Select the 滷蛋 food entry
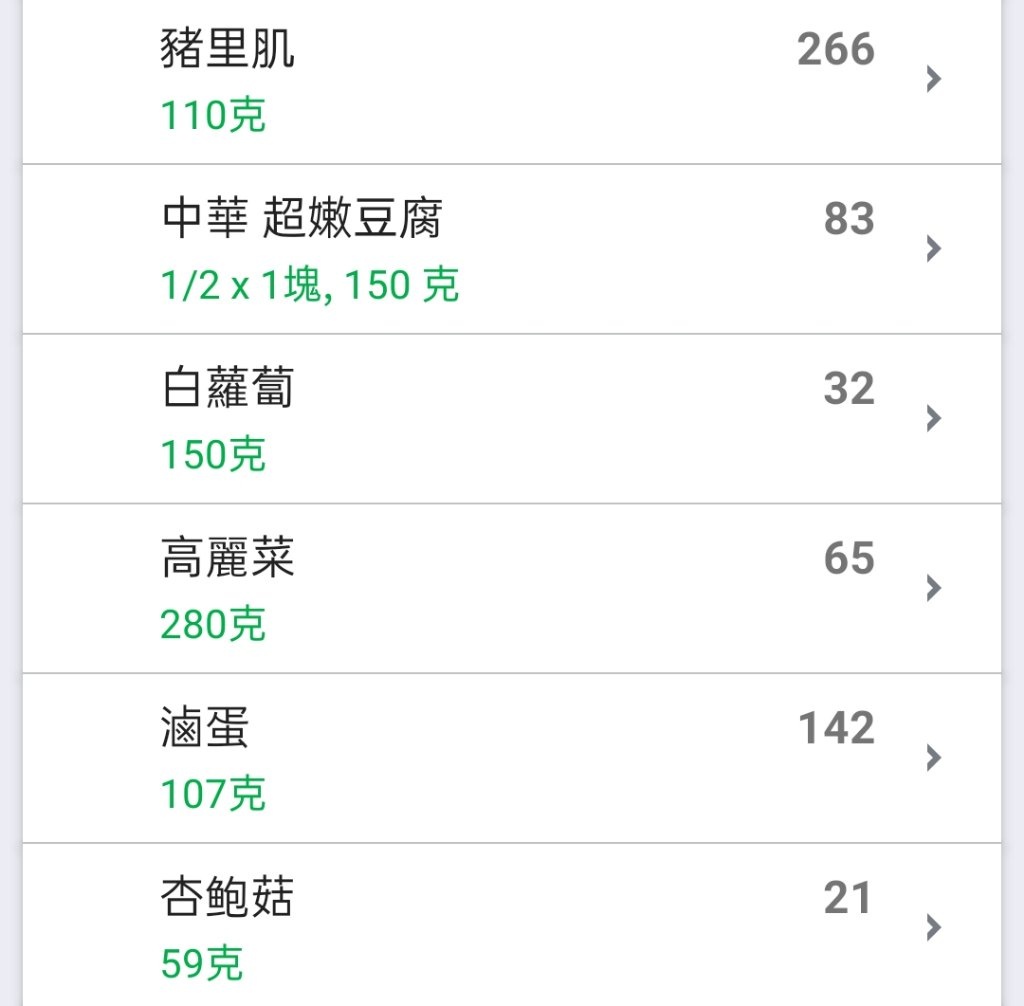The image size is (1024, 1006). 512,758
